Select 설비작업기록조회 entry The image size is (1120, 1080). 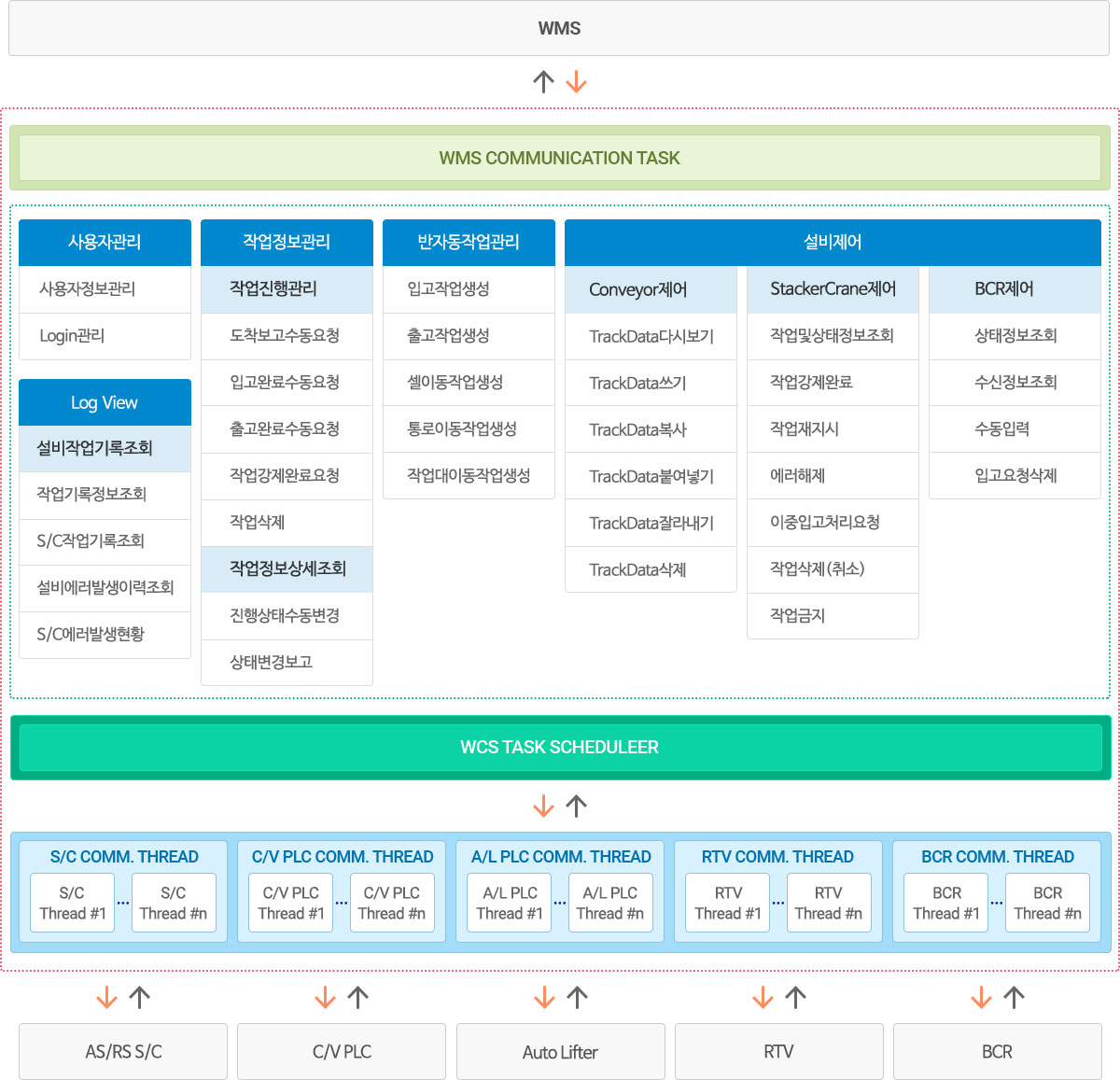point(105,448)
